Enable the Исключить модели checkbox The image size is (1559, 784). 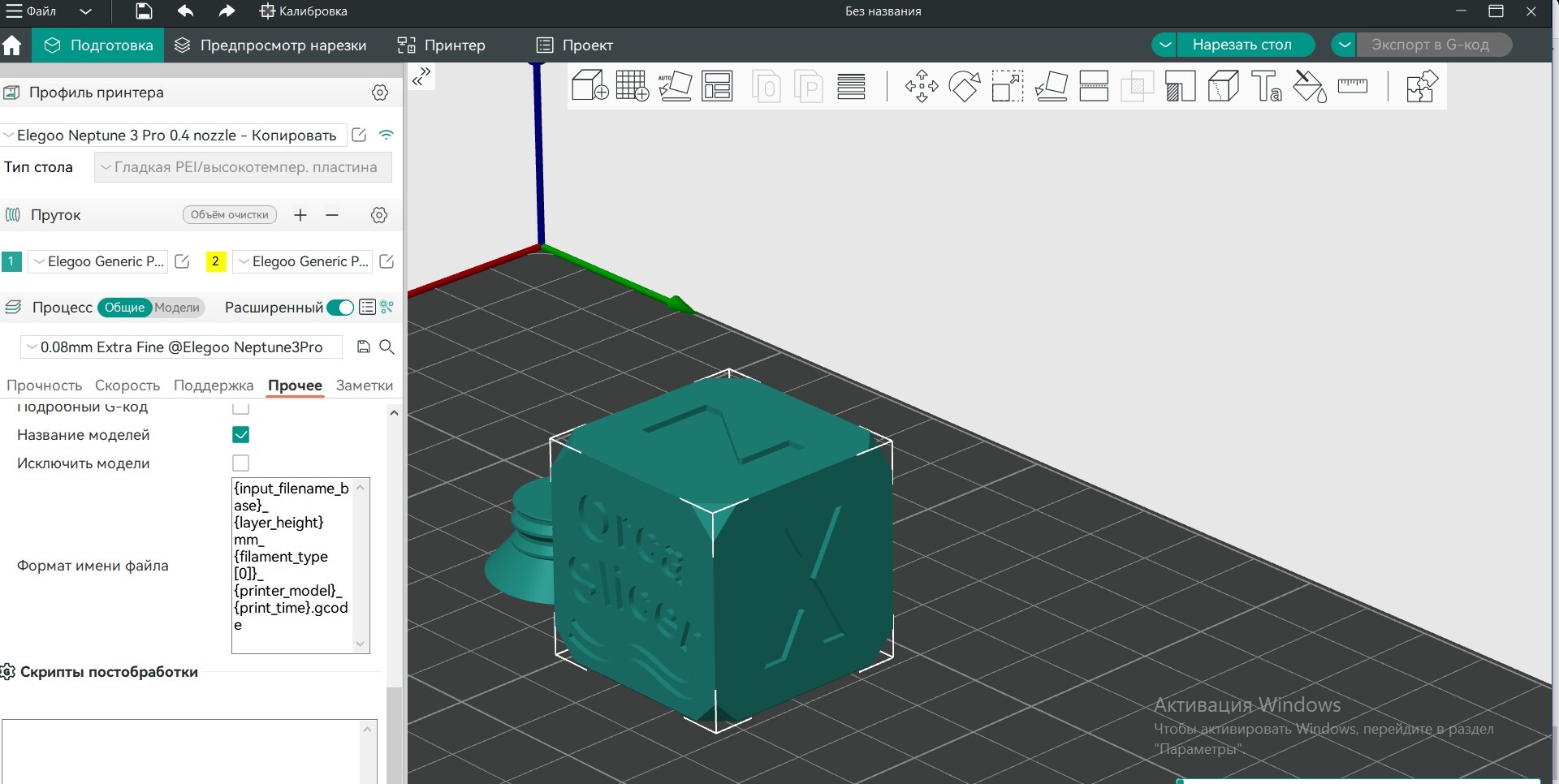pos(240,463)
